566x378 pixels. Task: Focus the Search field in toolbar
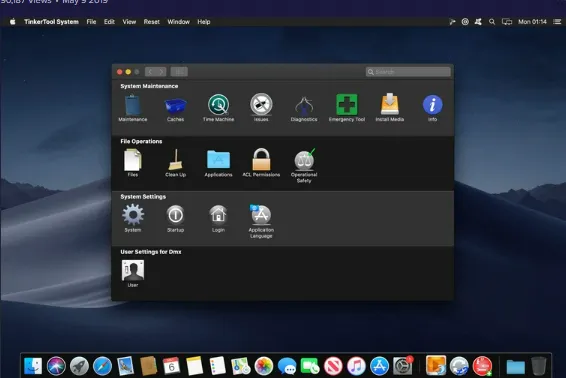408,72
